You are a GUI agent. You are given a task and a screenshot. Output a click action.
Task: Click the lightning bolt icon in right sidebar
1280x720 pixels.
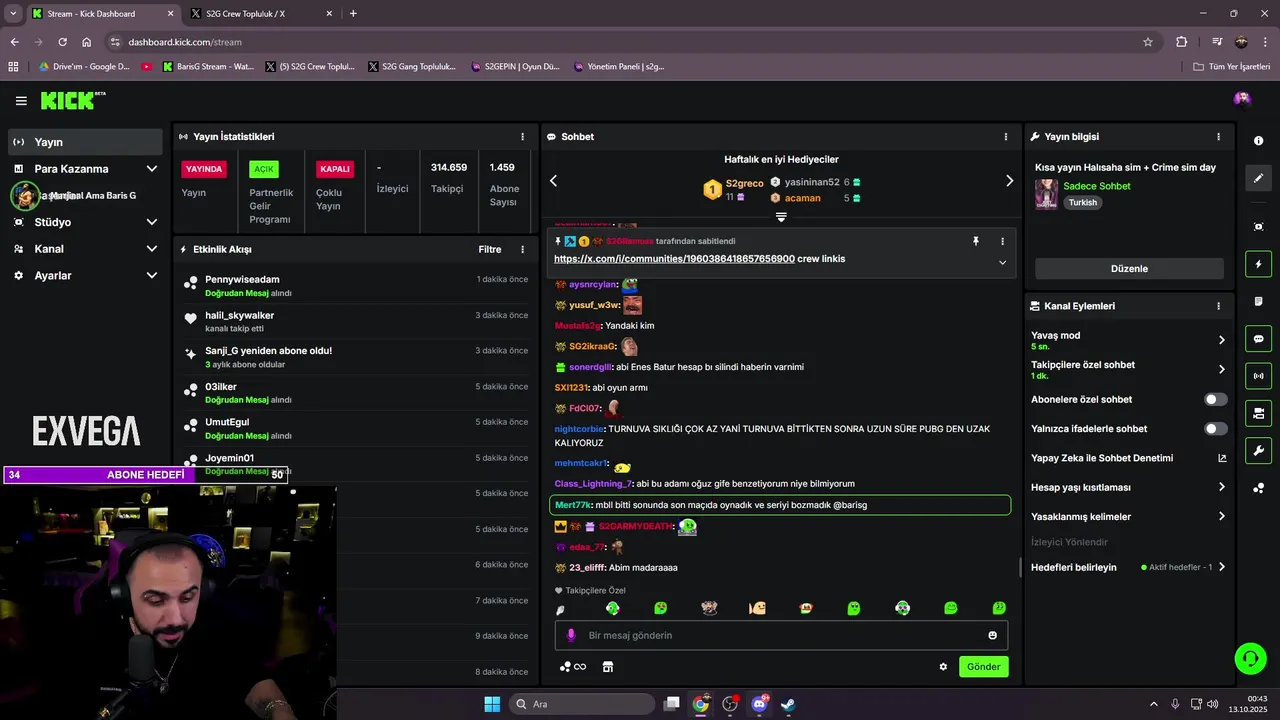[x=1258, y=264]
